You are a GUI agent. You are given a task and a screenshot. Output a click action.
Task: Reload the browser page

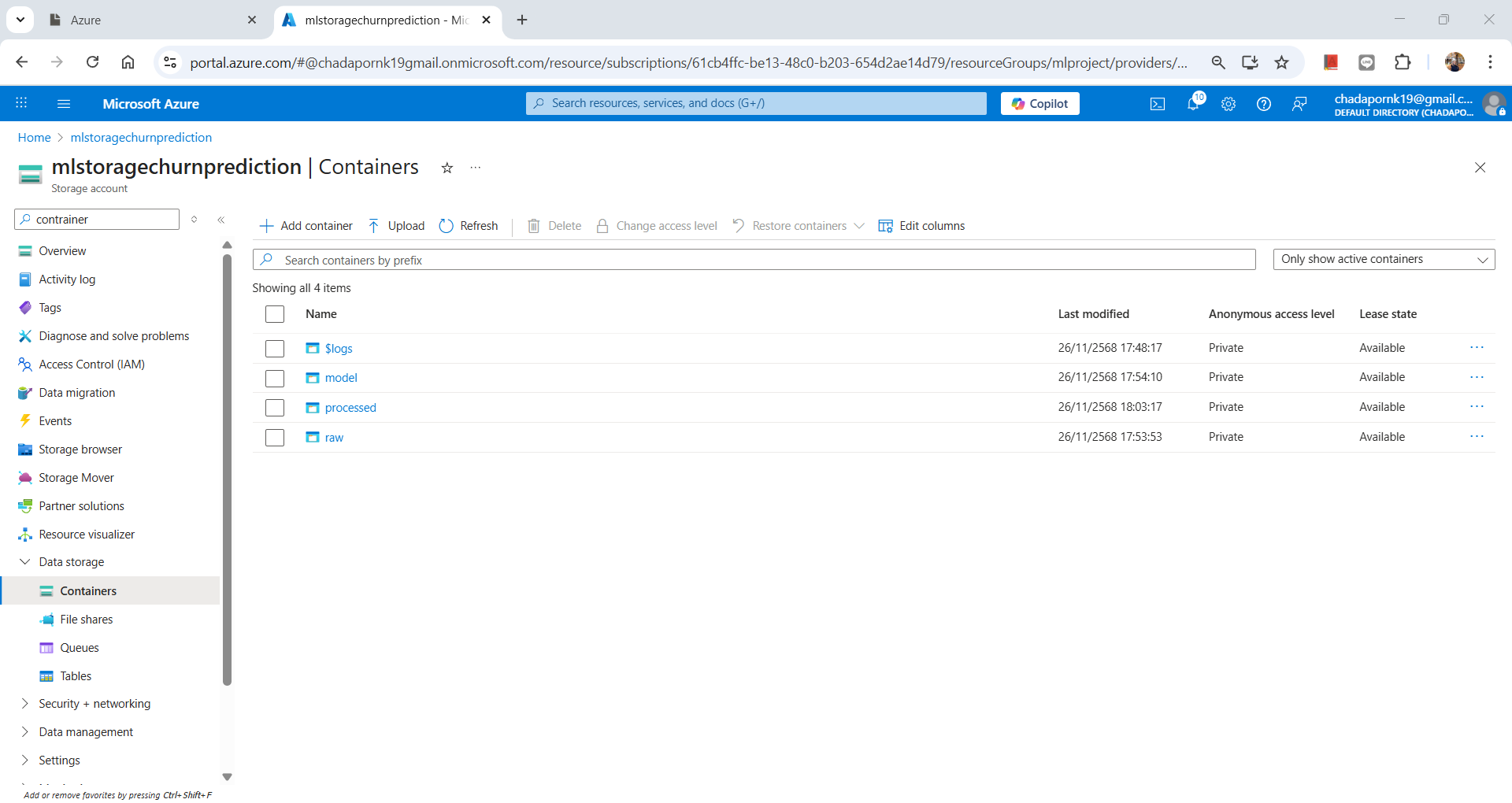pyautogui.click(x=93, y=62)
